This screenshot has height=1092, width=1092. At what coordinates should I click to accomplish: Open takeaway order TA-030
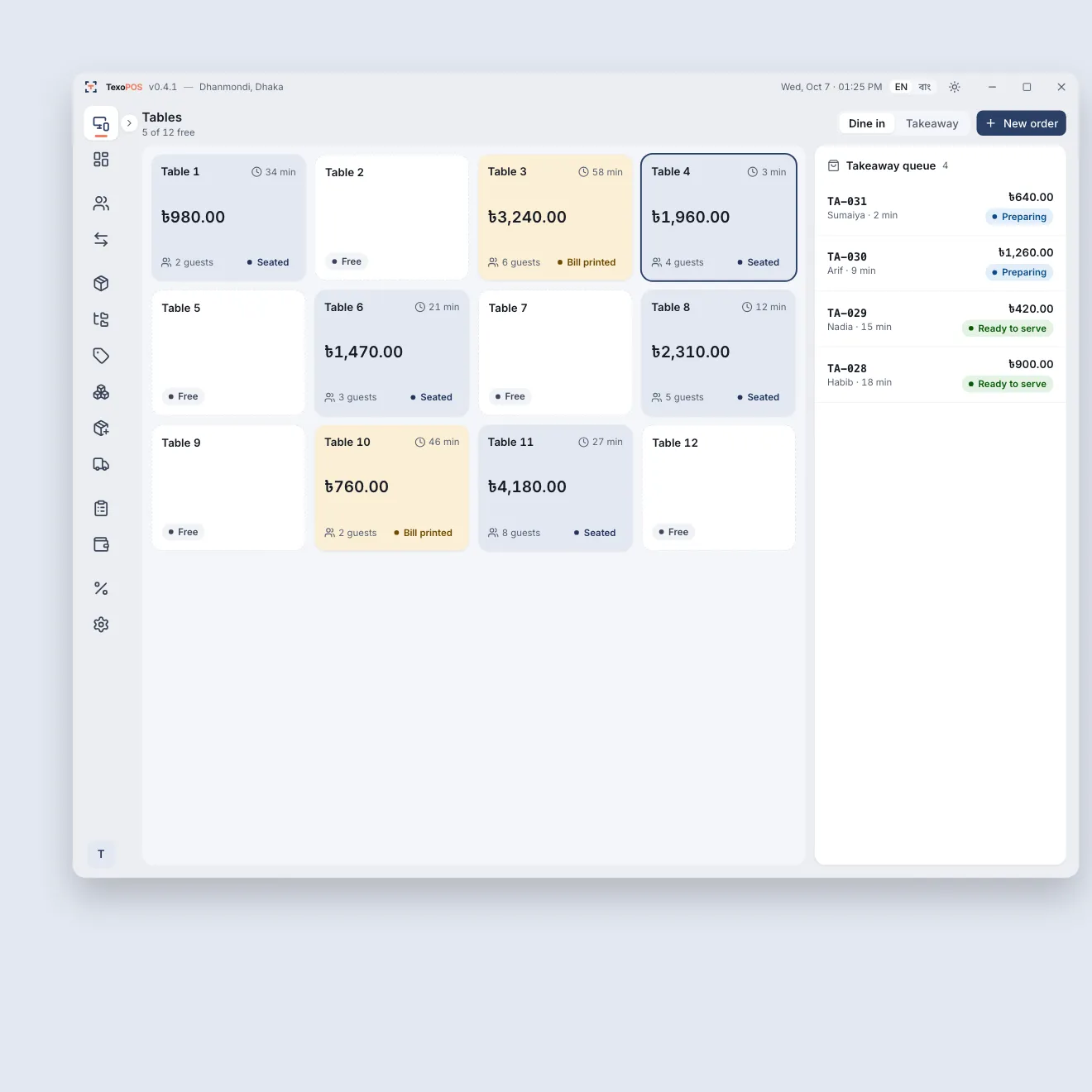point(940,263)
